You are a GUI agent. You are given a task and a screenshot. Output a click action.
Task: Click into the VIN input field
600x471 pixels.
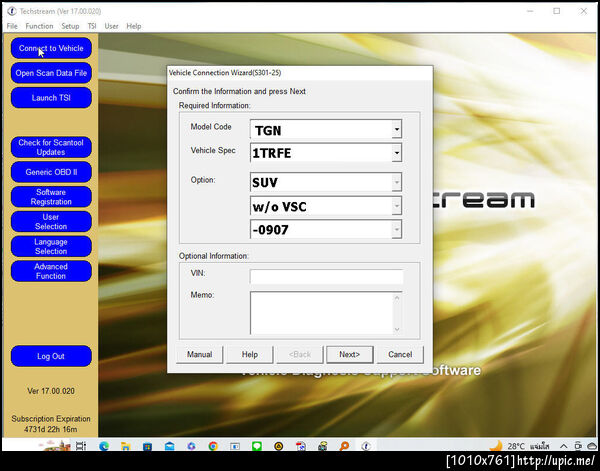coord(326,277)
